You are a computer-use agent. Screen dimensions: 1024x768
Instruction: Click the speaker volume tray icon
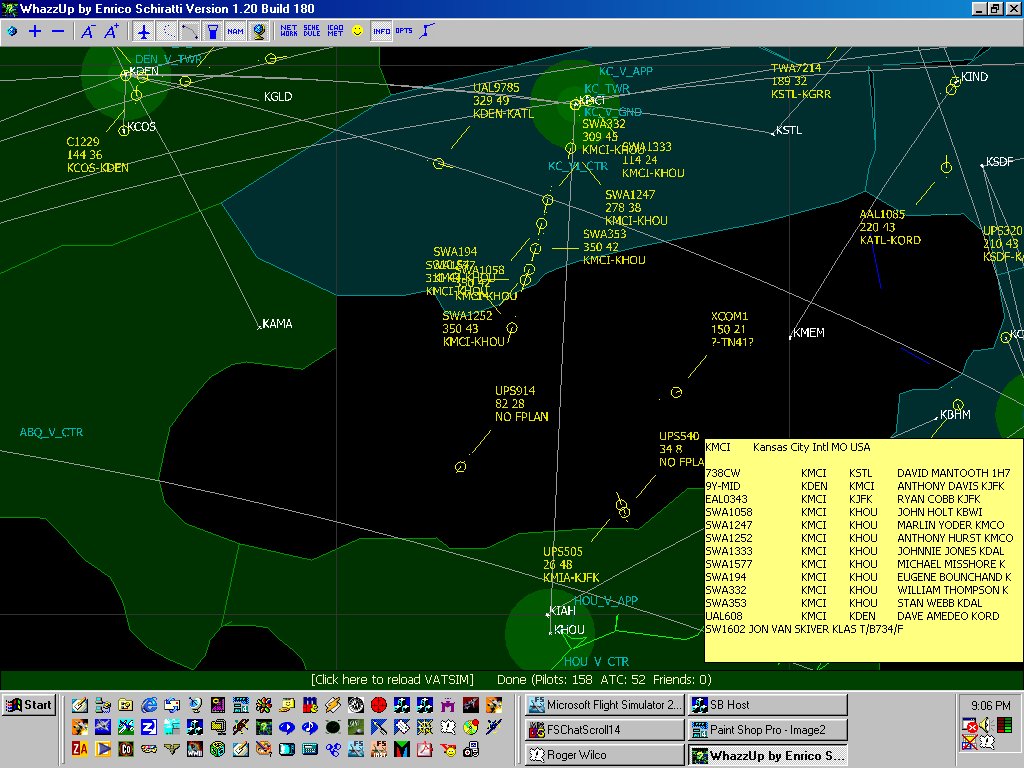[987, 725]
